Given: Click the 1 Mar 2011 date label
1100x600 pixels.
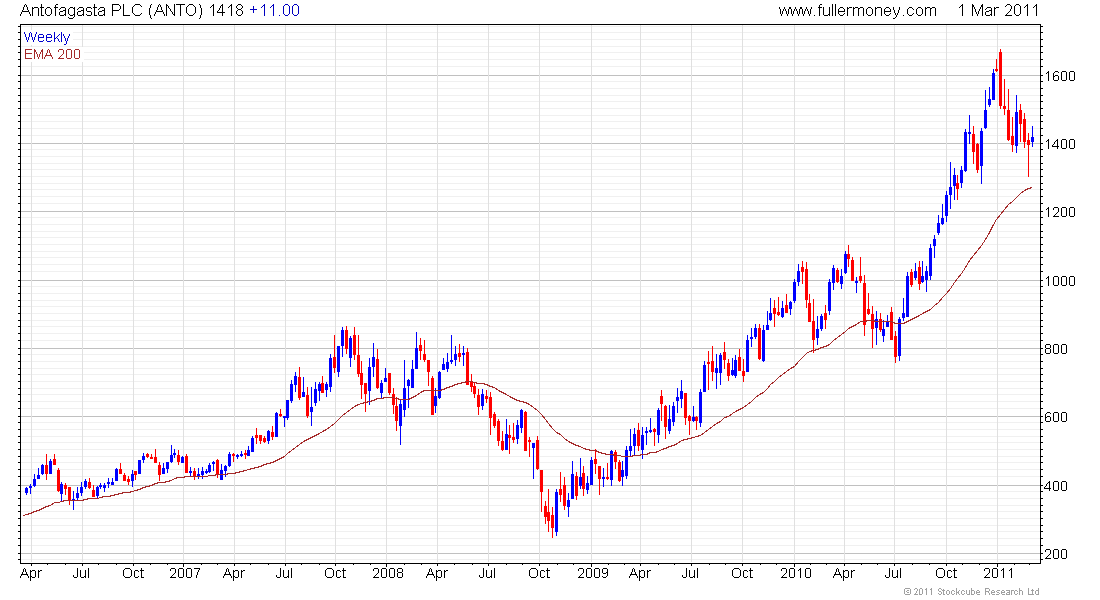Looking at the screenshot, I should (x=998, y=11).
